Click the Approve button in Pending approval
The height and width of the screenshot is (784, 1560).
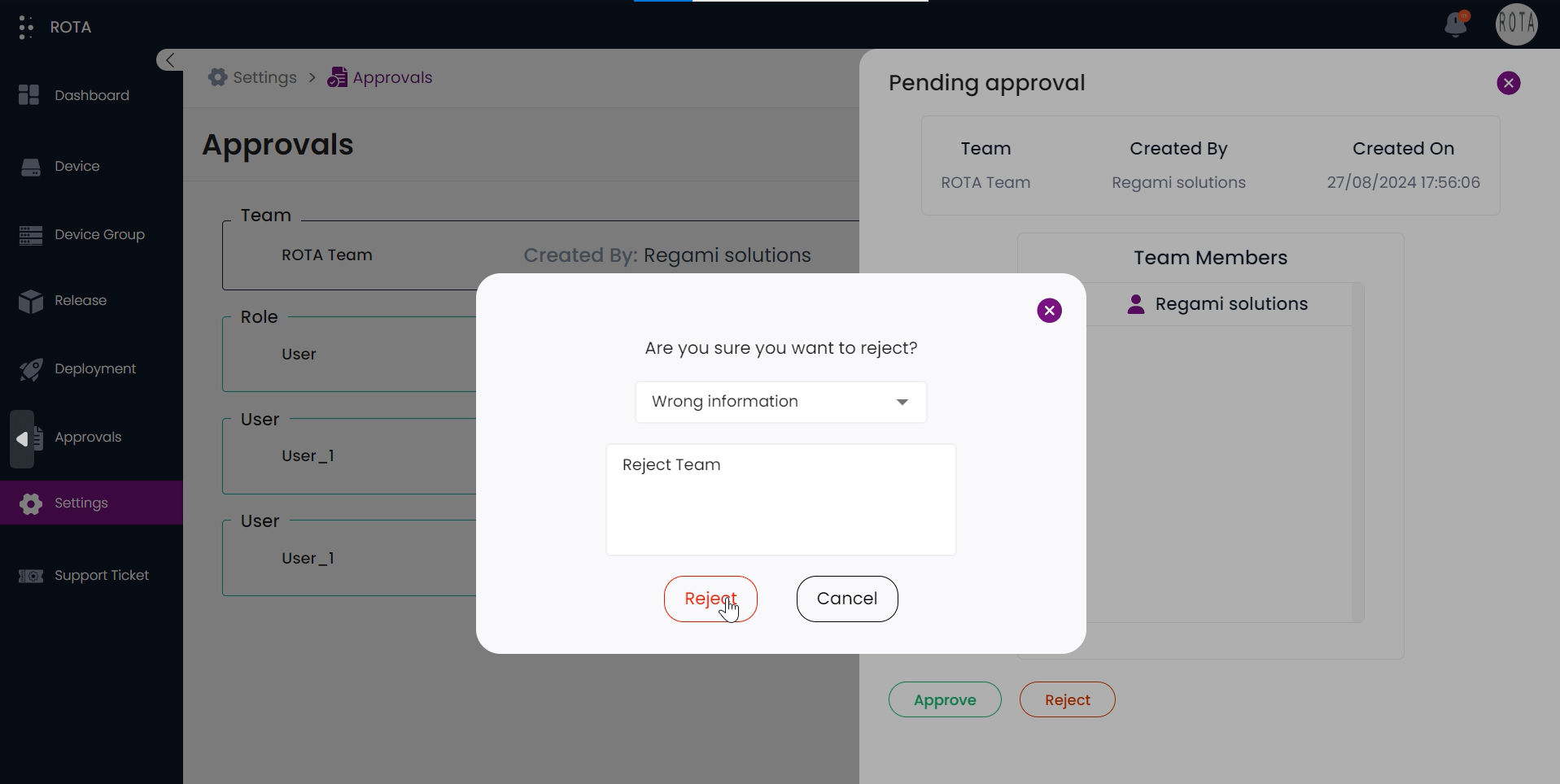[944, 700]
